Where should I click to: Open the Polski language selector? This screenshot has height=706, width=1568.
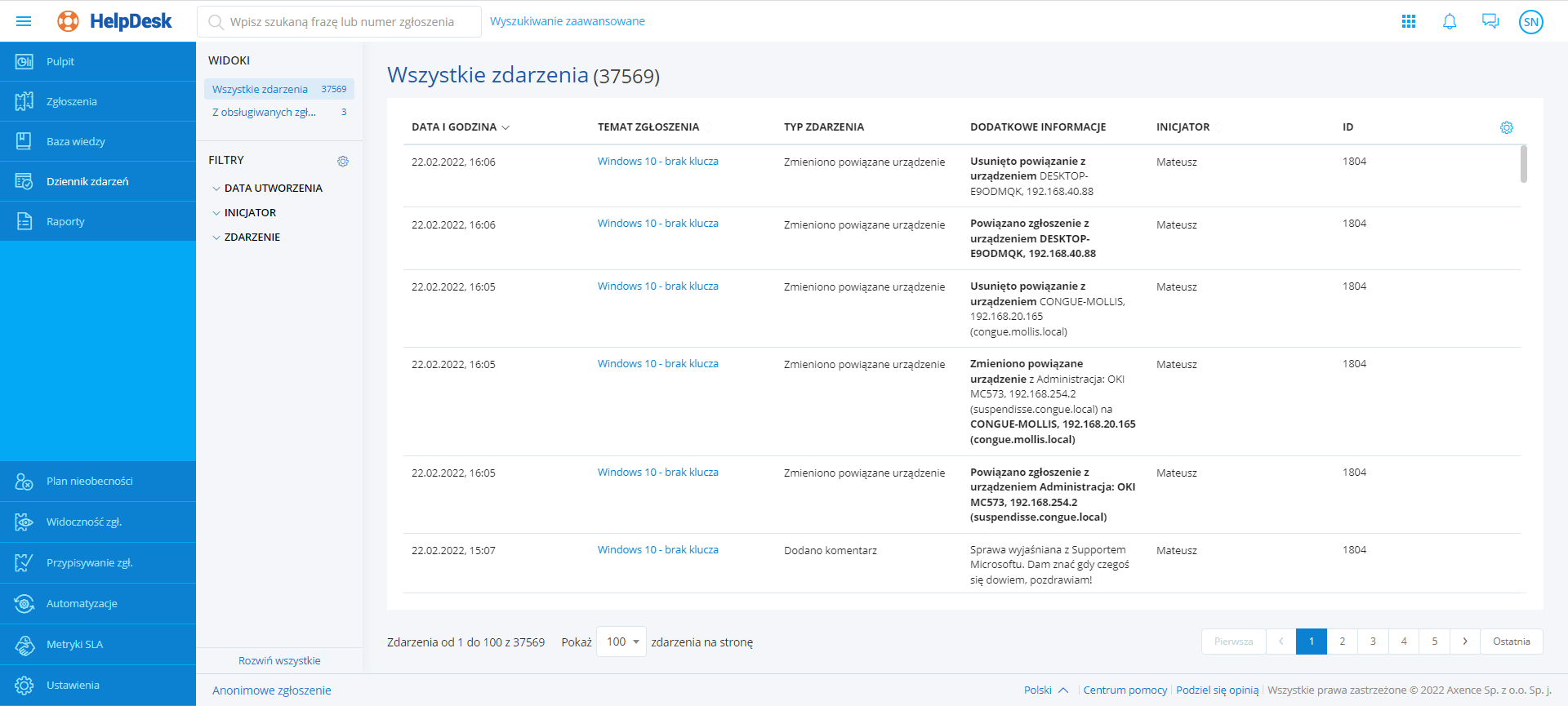1045,690
